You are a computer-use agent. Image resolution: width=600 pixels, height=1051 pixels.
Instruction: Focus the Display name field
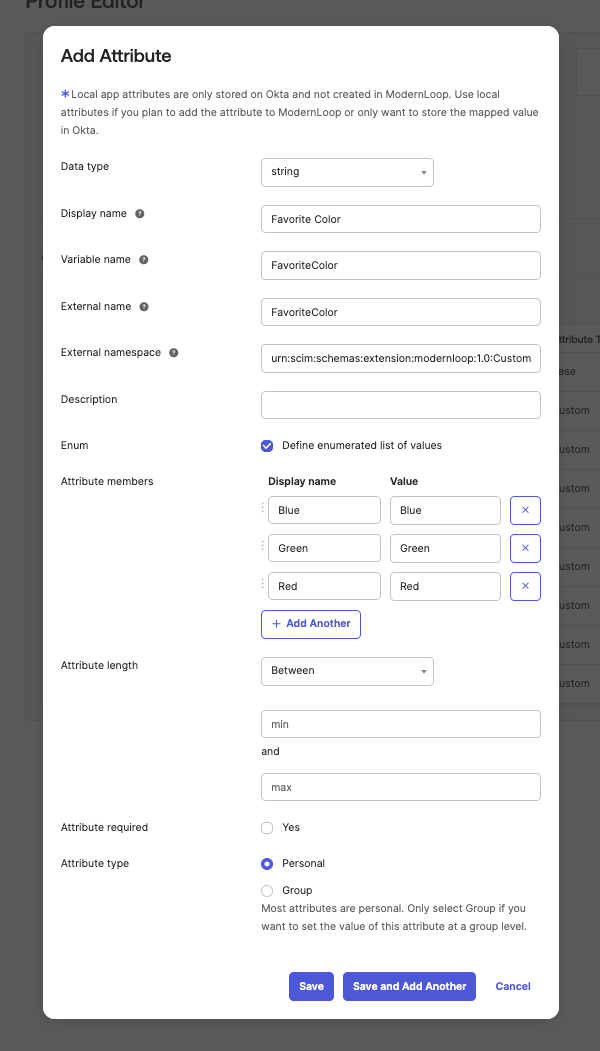click(401, 219)
